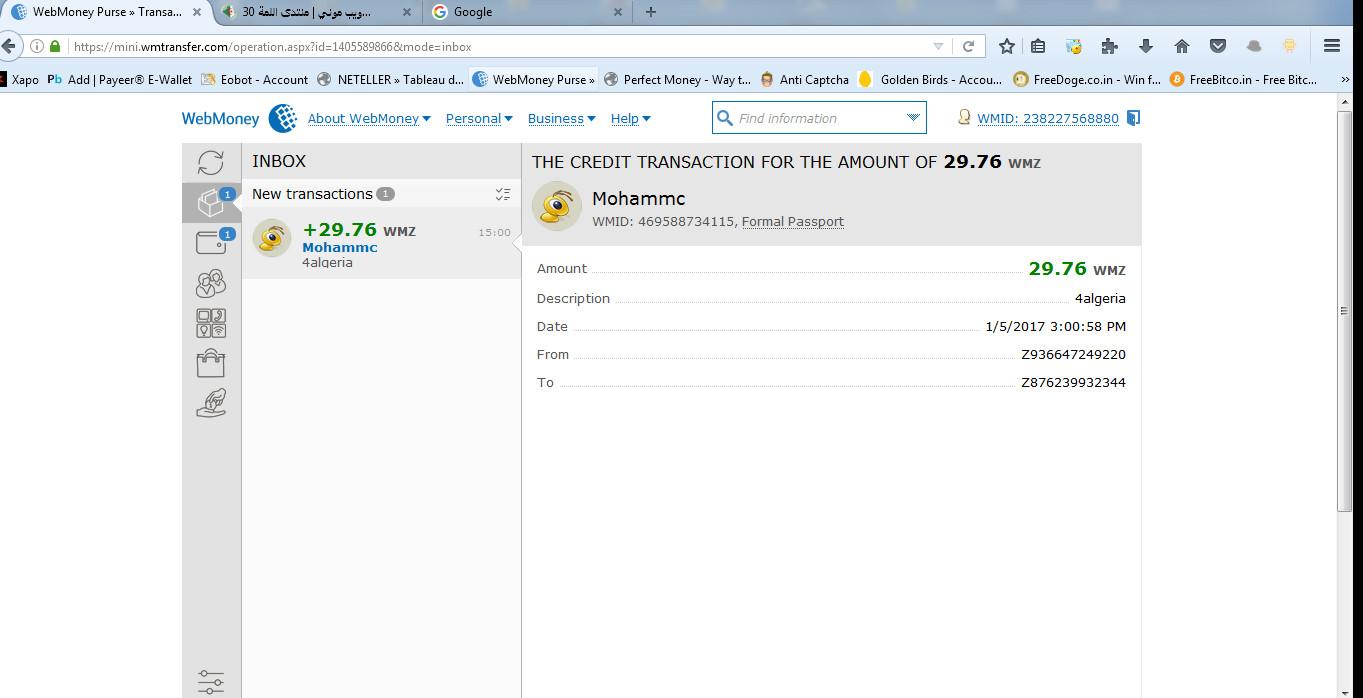Expand the Business dropdown menu
Image resolution: width=1363 pixels, height=698 pixels.
pos(560,118)
